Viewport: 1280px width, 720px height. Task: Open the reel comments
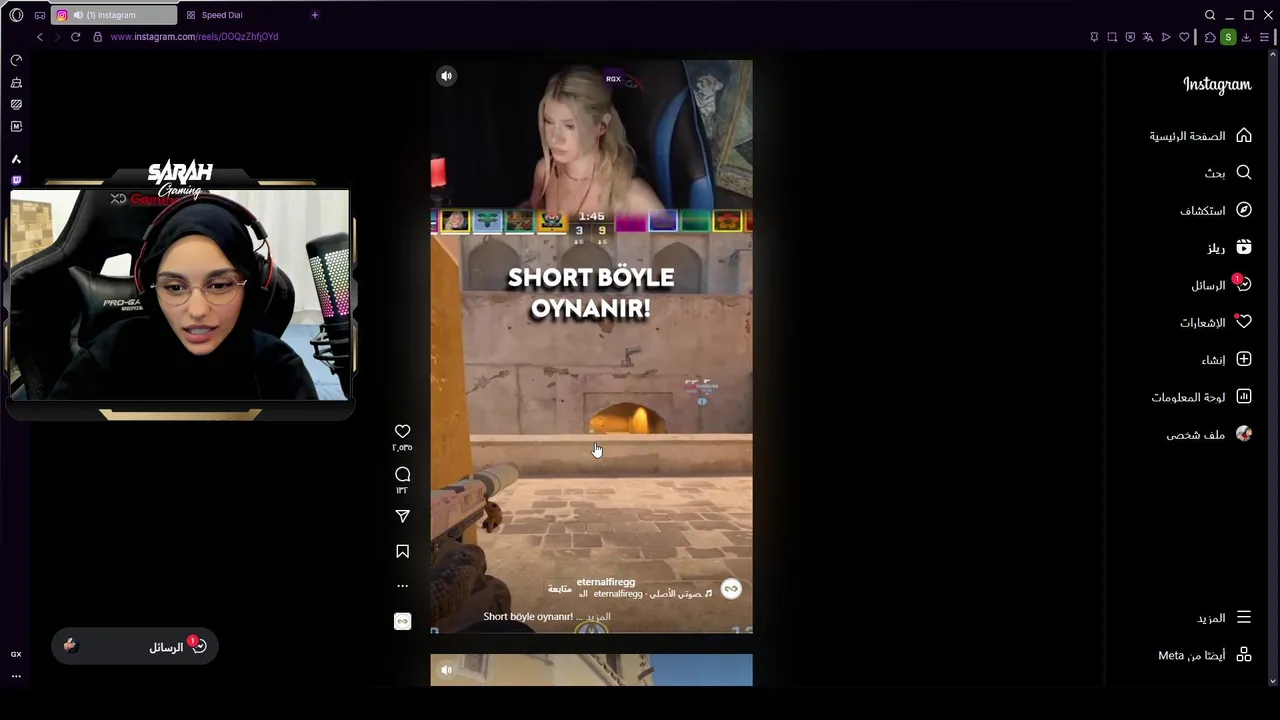402,474
